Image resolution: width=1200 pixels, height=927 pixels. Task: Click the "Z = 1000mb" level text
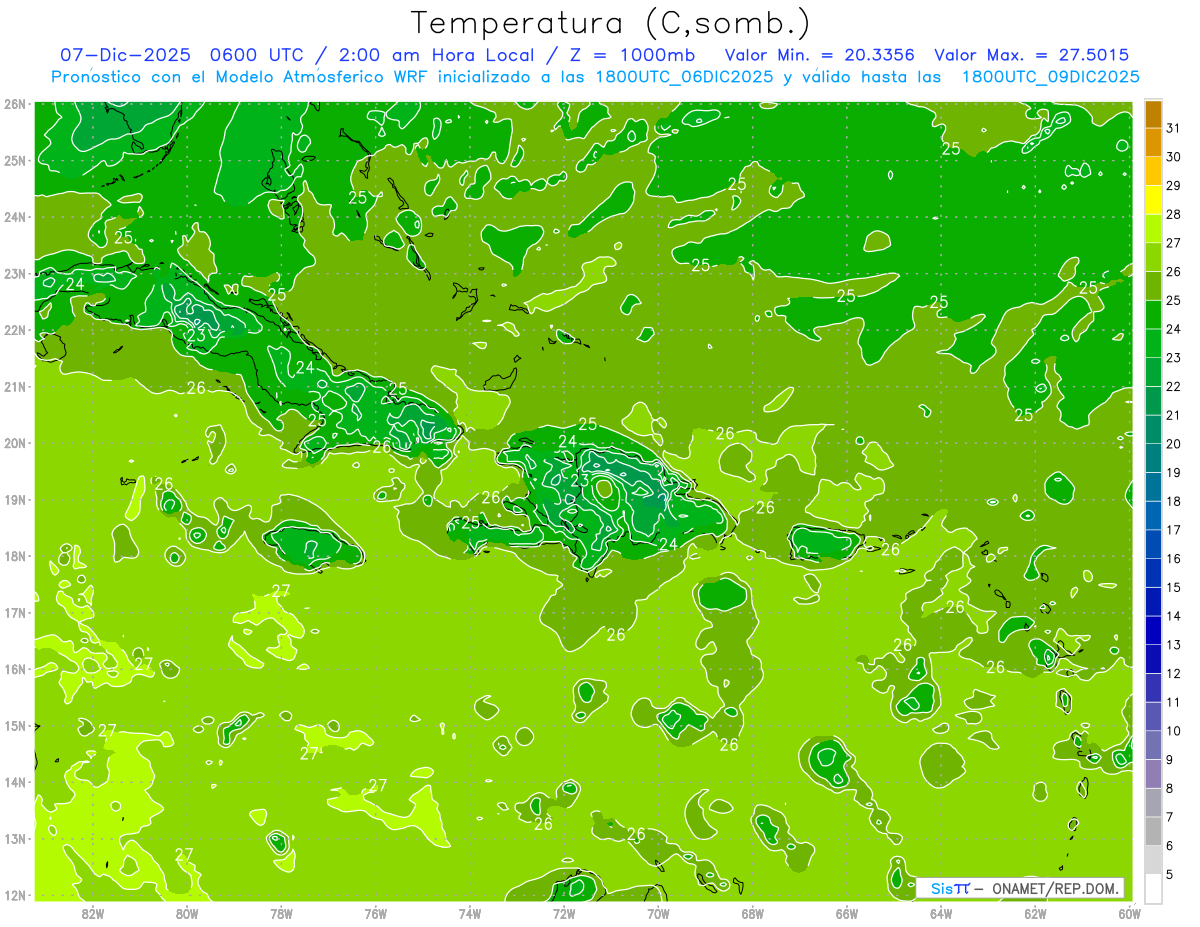pyautogui.click(x=631, y=55)
